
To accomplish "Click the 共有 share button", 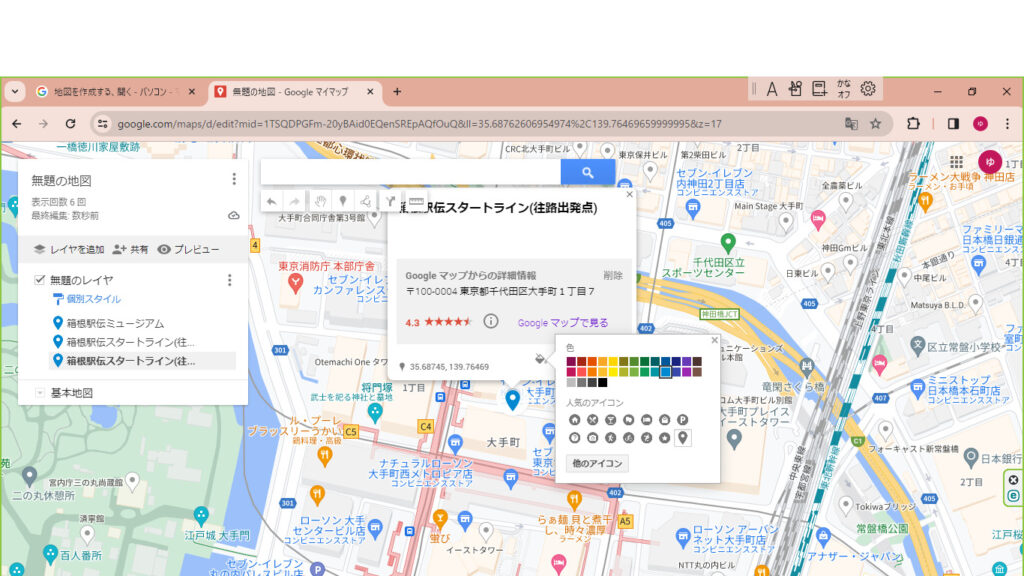I will [x=131, y=249].
